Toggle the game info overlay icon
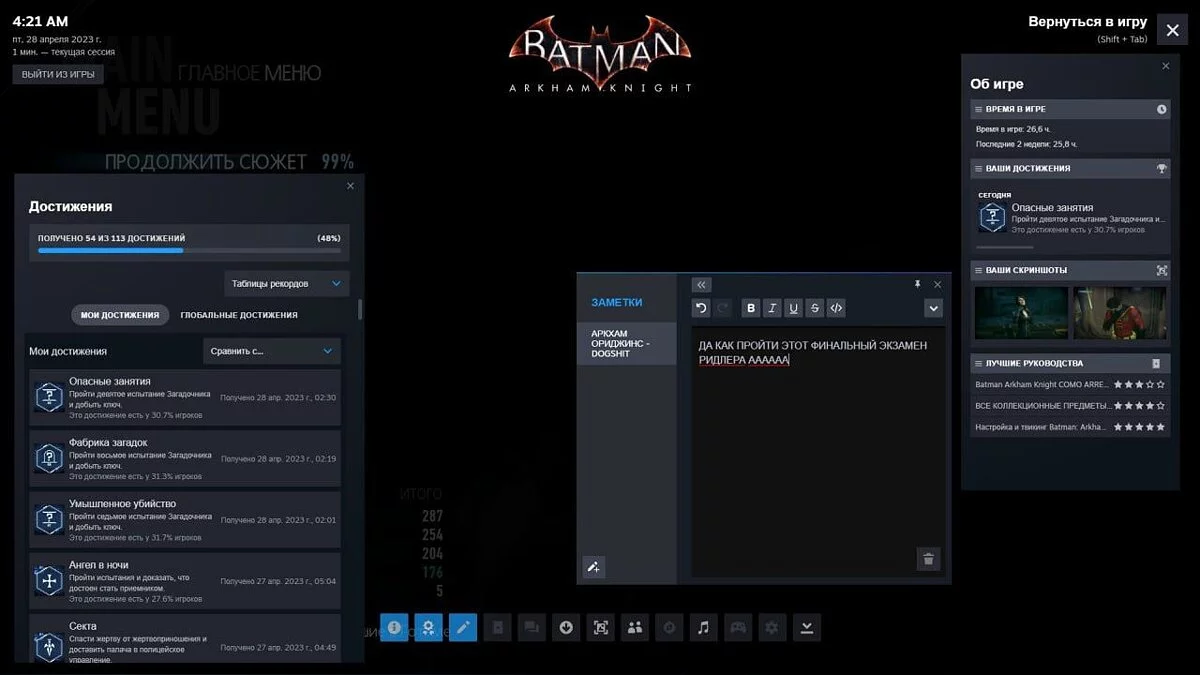The height and width of the screenshot is (675, 1200). tap(394, 628)
